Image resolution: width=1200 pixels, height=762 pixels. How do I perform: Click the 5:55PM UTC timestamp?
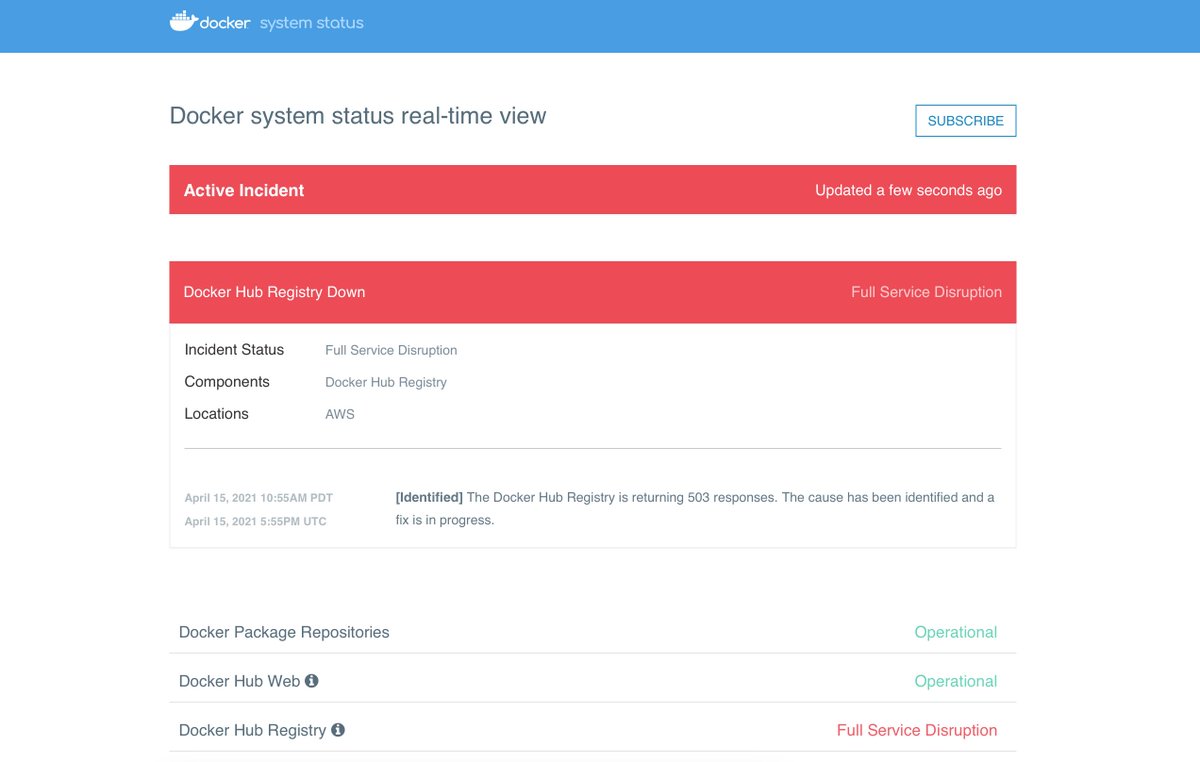click(255, 522)
